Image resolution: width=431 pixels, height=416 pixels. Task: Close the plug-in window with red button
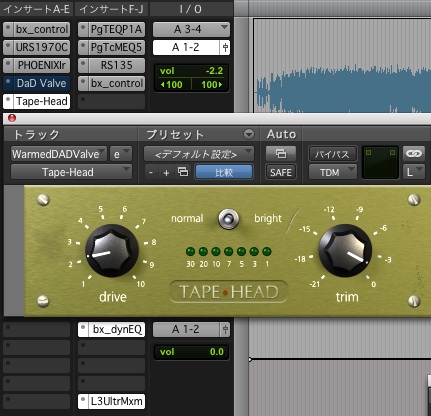point(12,118)
